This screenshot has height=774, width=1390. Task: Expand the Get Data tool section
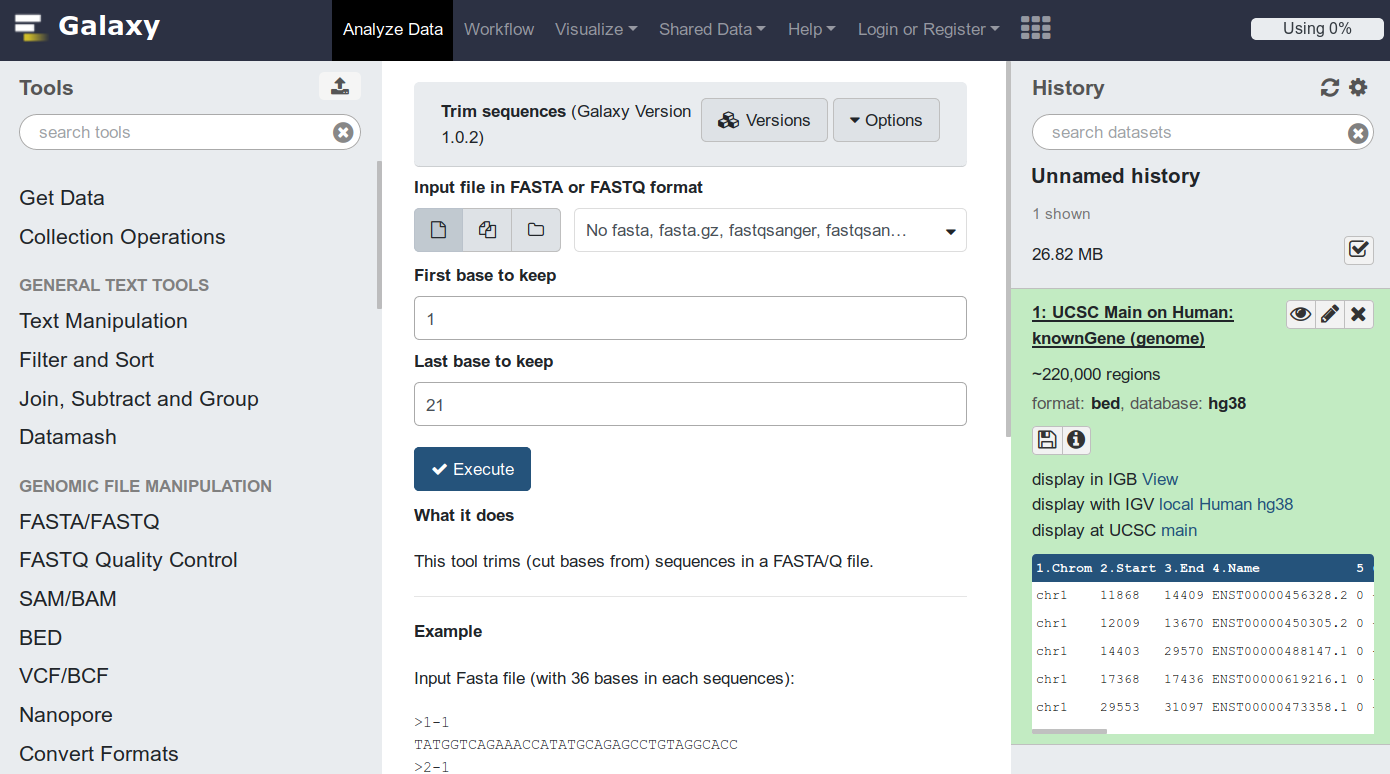click(x=62, y=198)
